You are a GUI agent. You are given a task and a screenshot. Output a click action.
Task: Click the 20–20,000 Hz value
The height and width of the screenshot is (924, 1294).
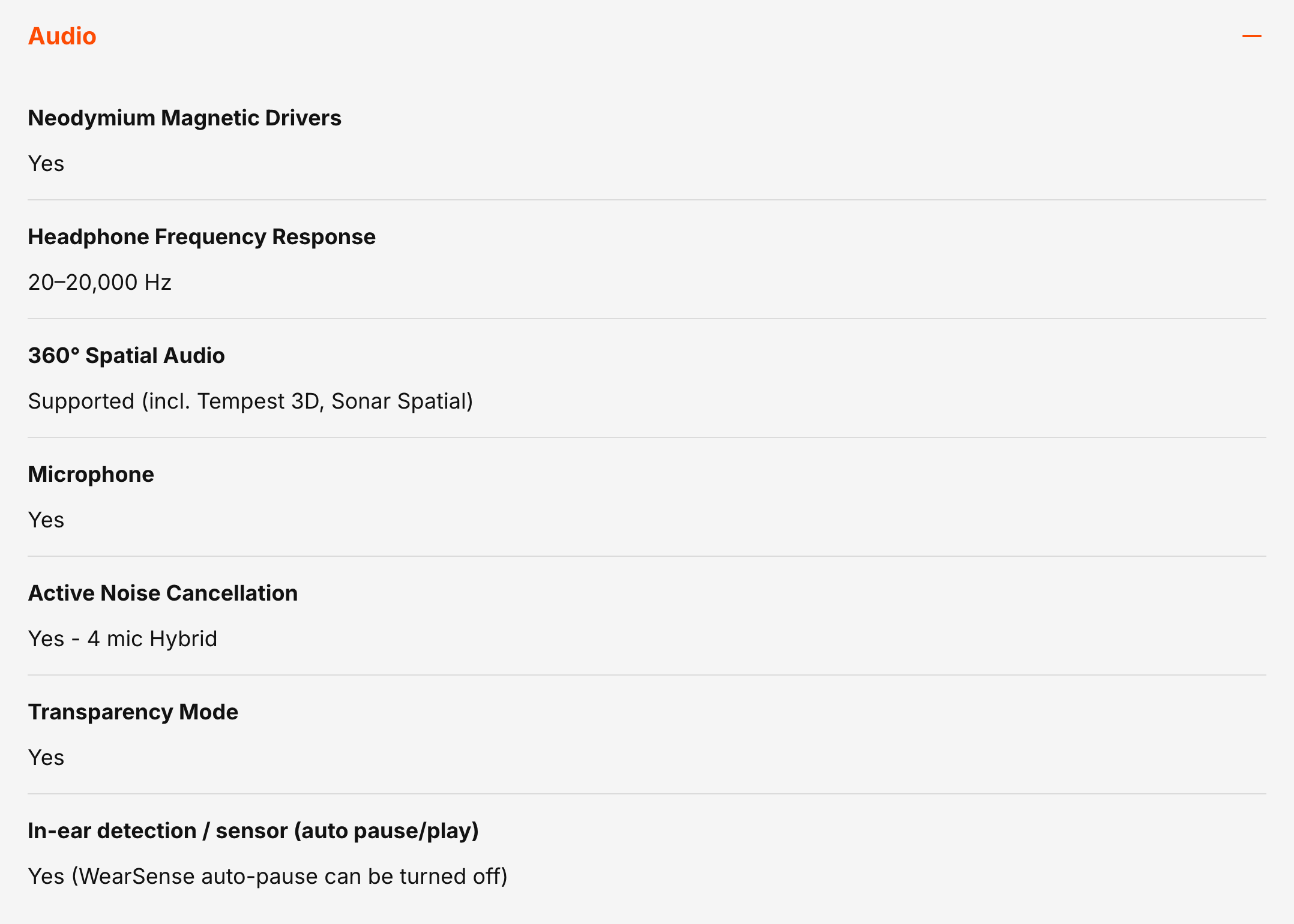pyautogui.click(x=100, y=282)
